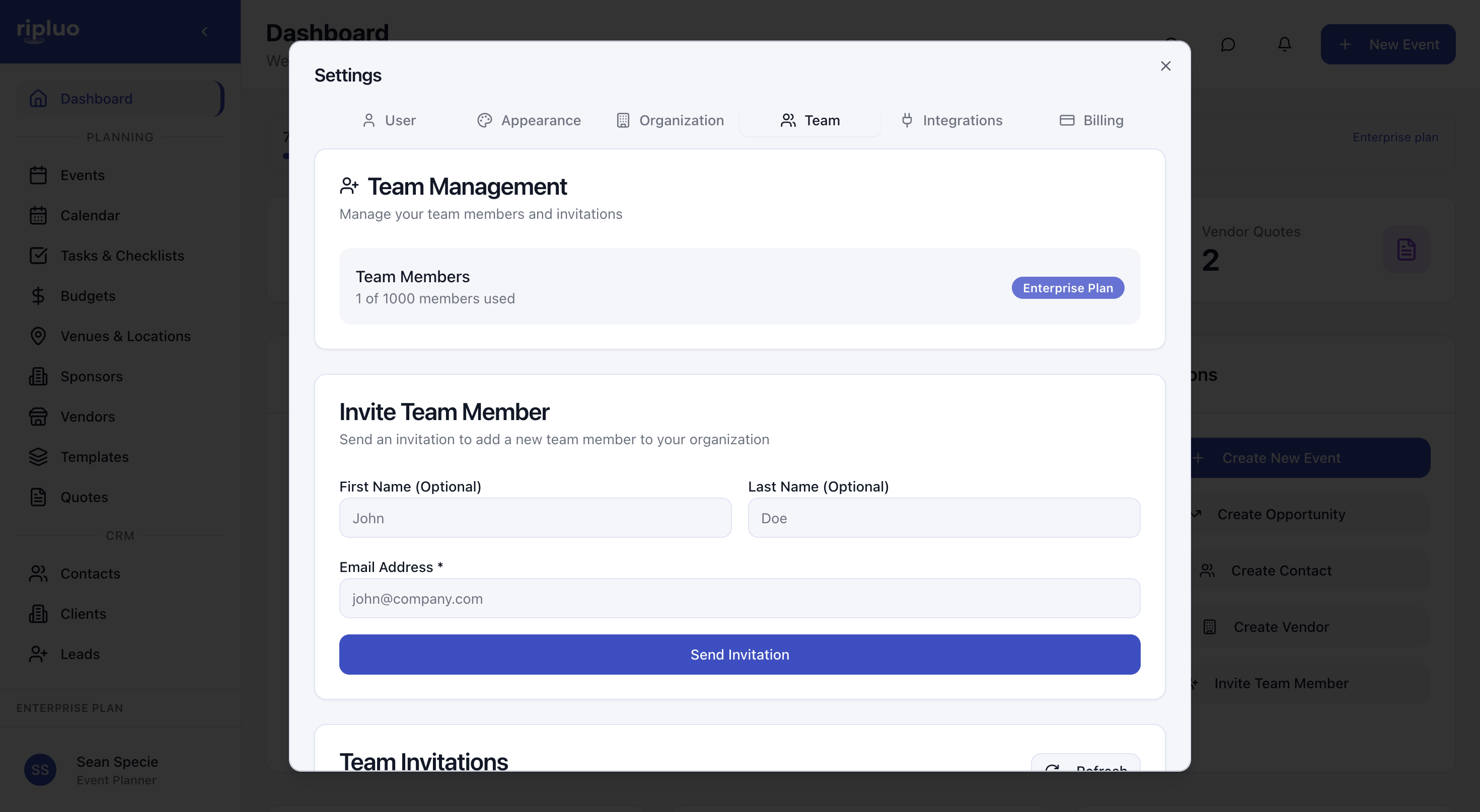Click the Organization building icon
This screenshot has width=1480, height=812.
coord(623,120)
